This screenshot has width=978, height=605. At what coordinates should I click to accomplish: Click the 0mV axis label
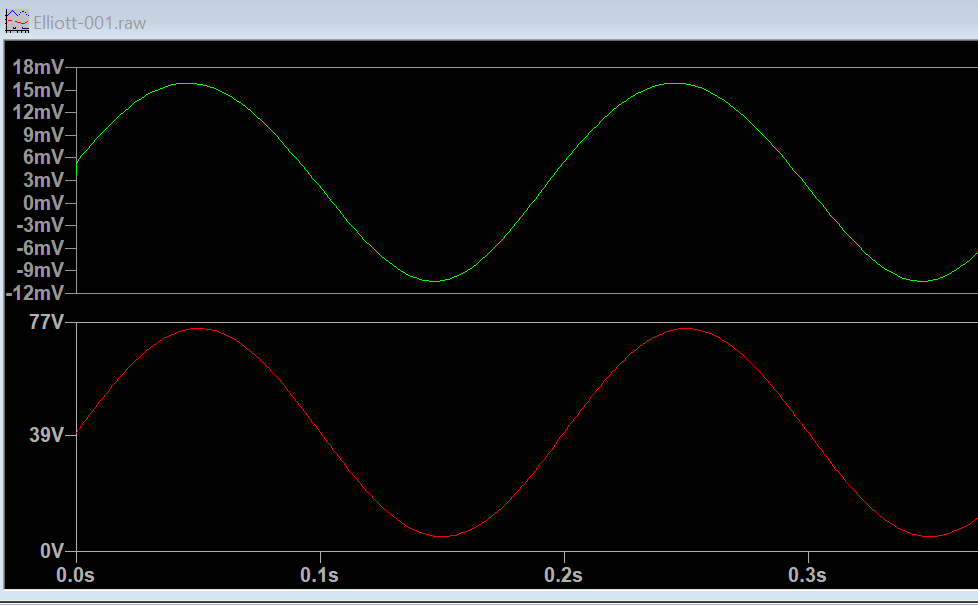43,203
